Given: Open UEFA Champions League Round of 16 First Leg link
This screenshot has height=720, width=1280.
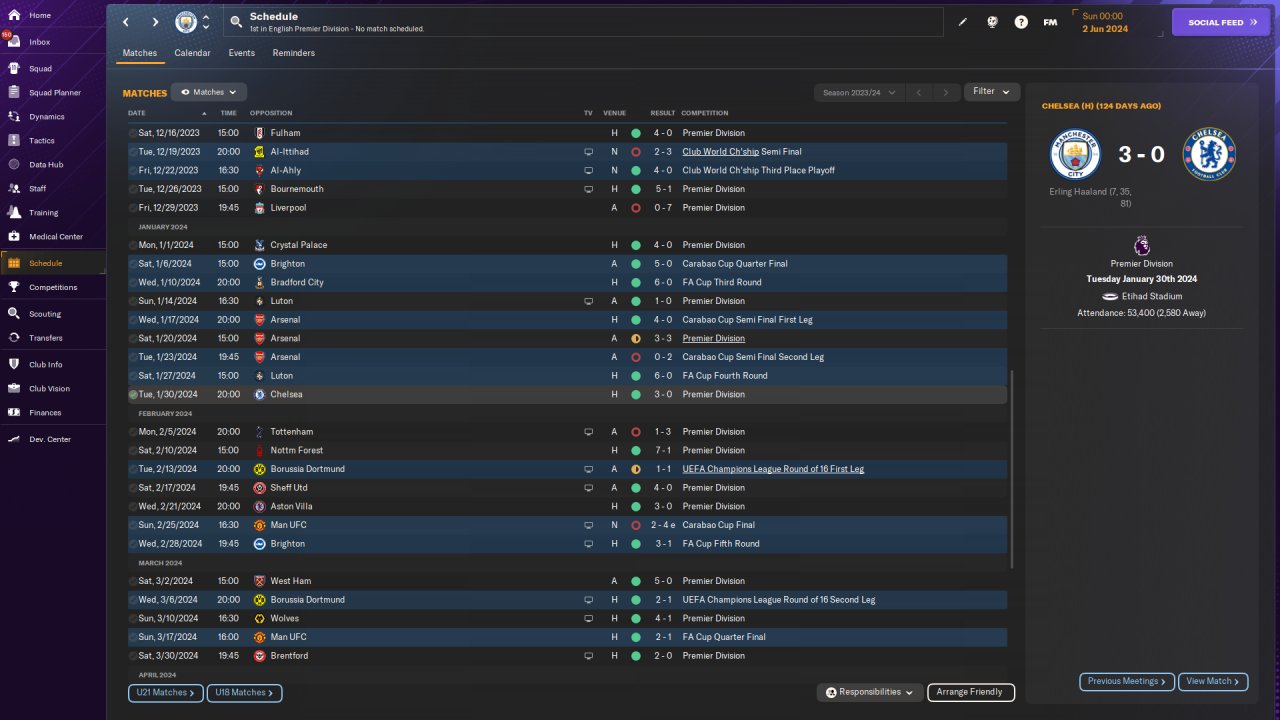Looking at the screenshot, I should coord(773,469).
